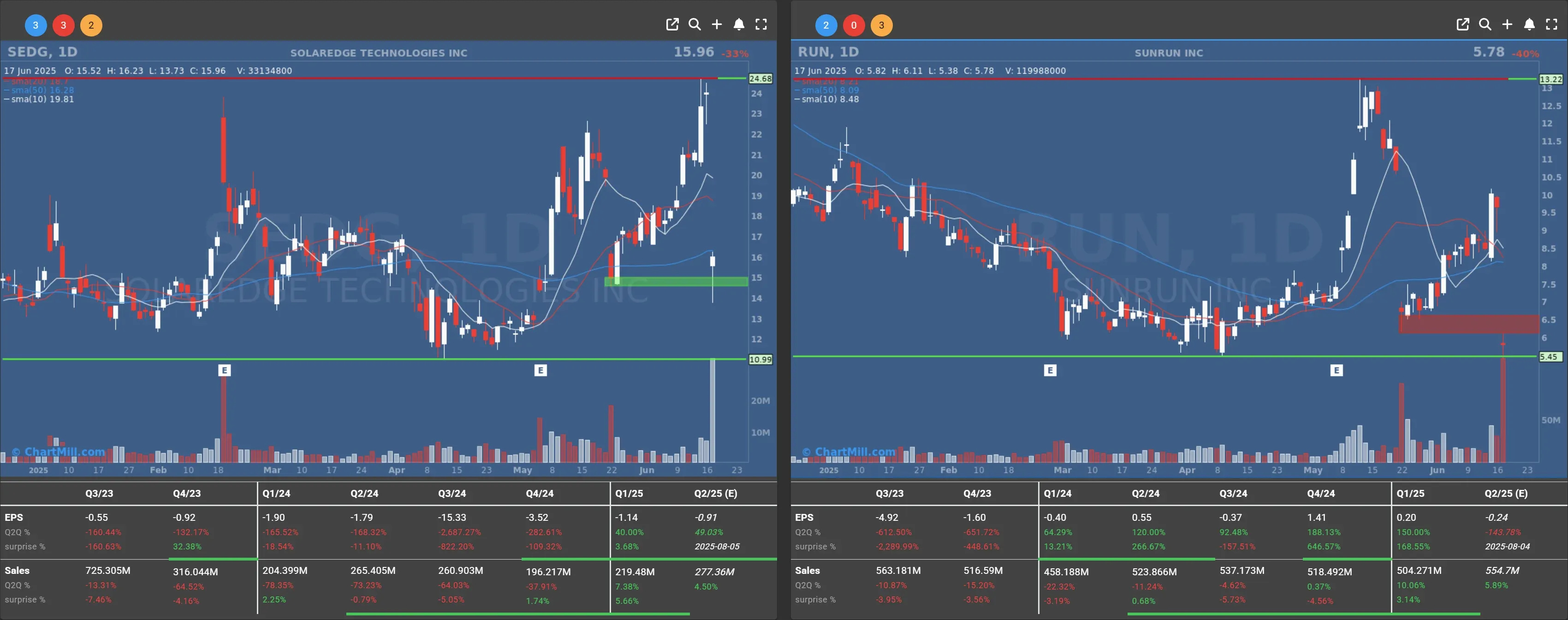Expand RUN chart to fullscreen
Viewport: 1568px width, 620px height.
[x=1551, y=24]
